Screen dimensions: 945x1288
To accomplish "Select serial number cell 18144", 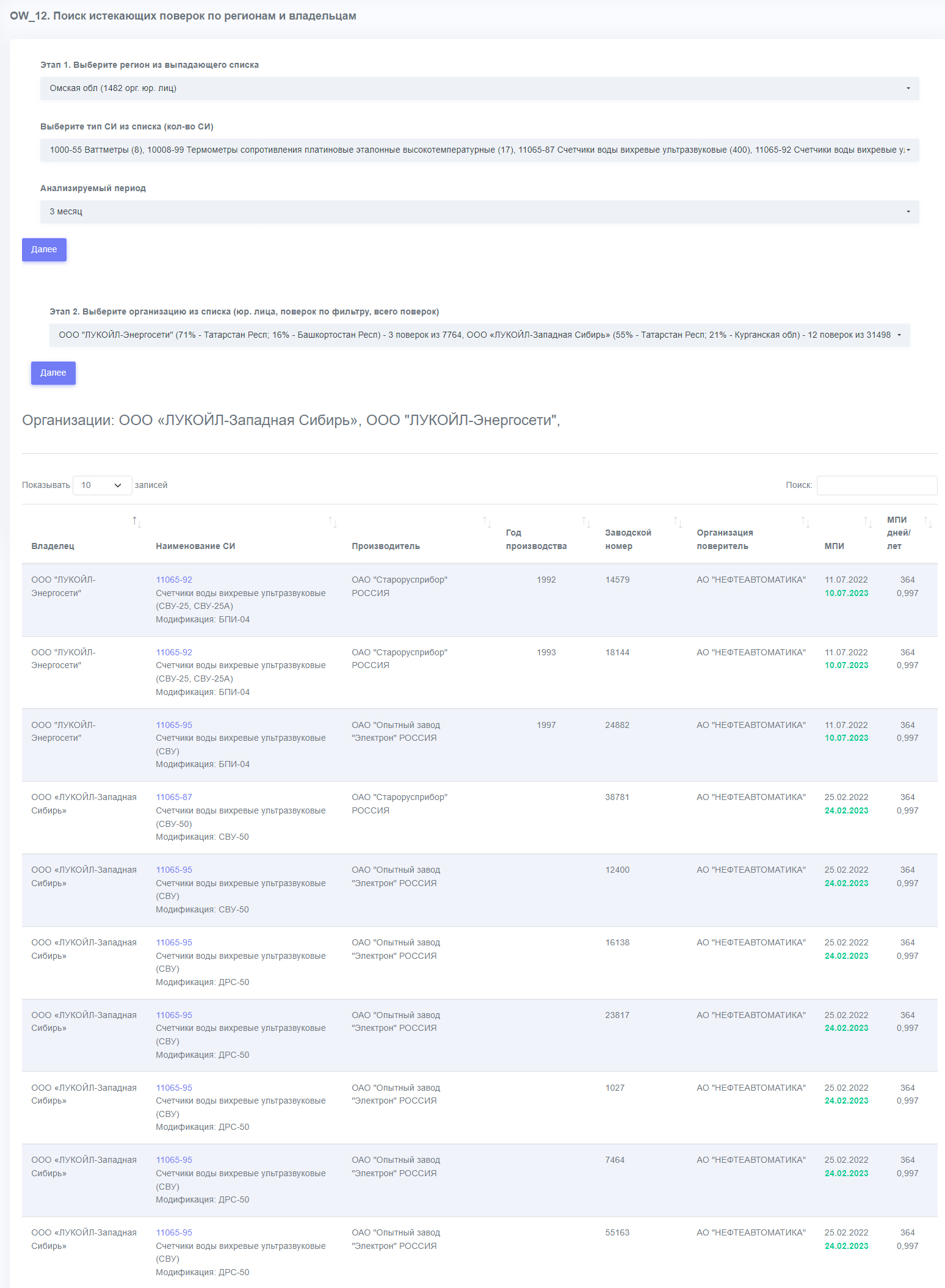I will click(x=617, y=653).
